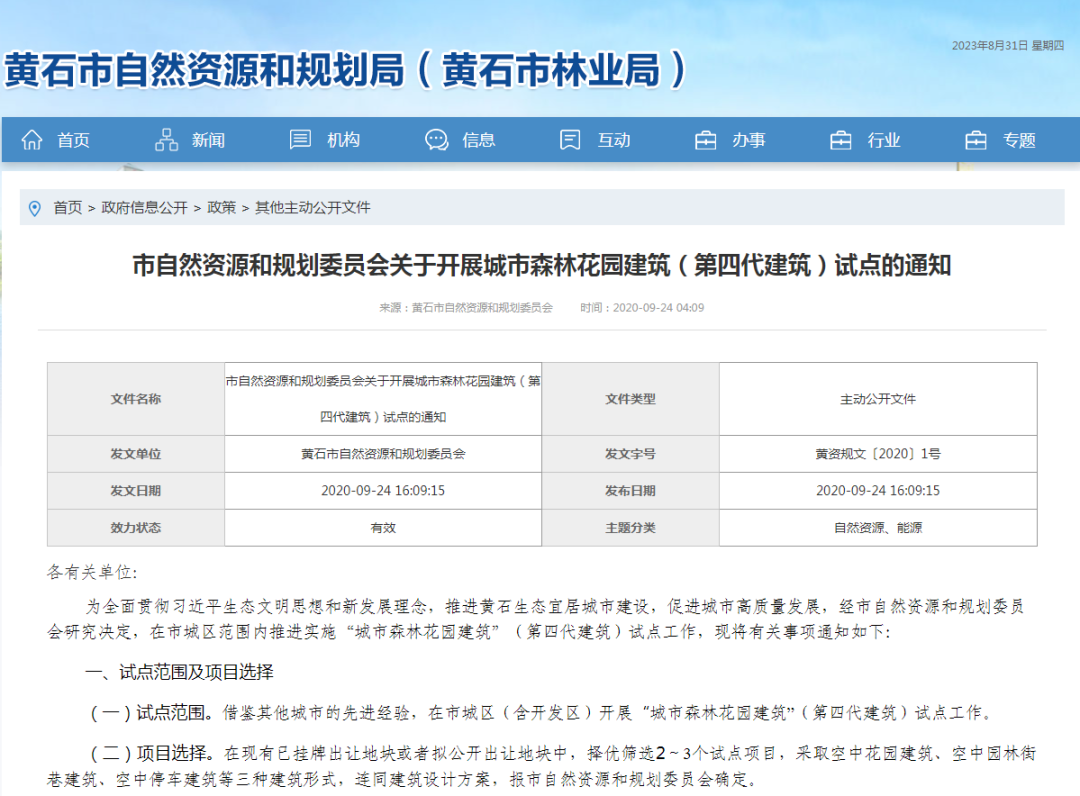Click the article headline about 第四代建筑 试点
Screen dimensions: 1080x796
click(541, 265)
